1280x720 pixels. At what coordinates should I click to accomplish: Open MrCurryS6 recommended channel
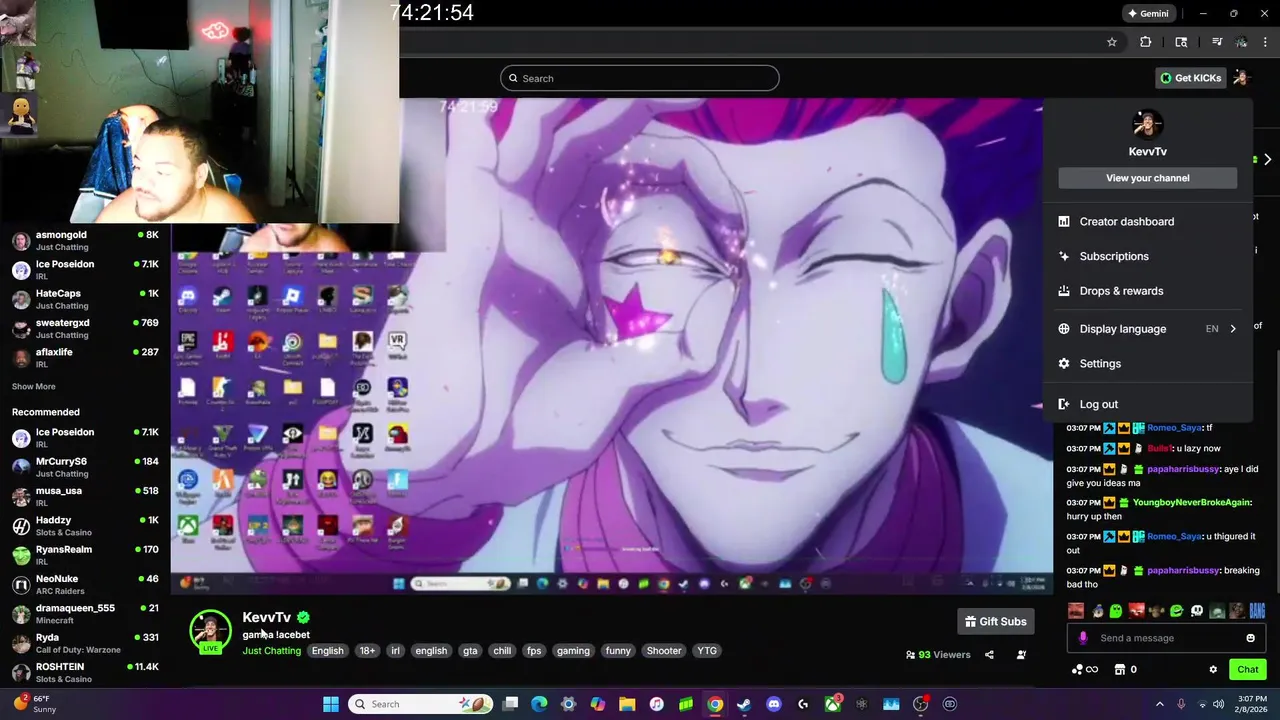point(85,467)
